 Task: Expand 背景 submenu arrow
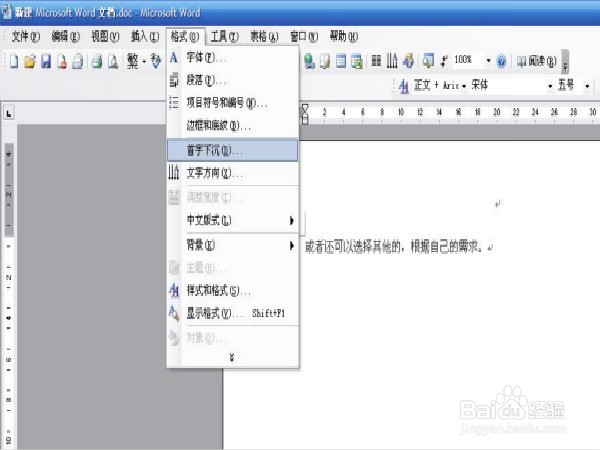click(292, 246)
